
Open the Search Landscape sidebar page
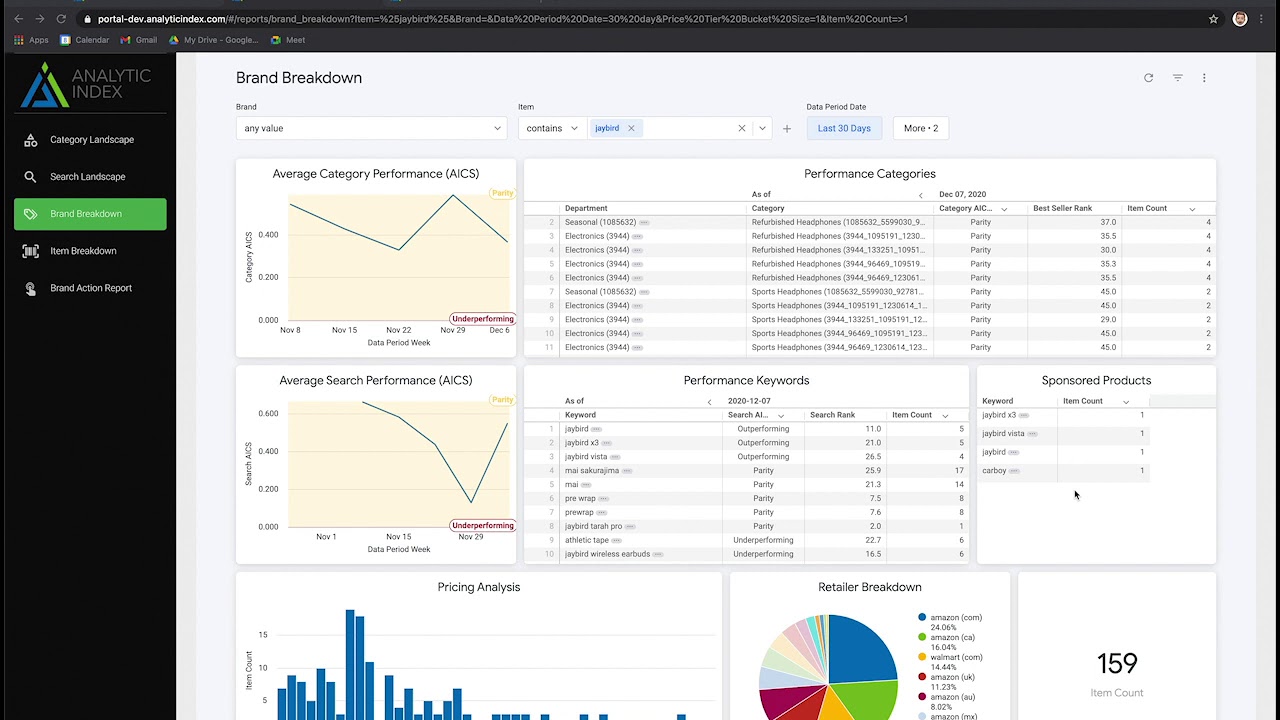click(90, 177)
